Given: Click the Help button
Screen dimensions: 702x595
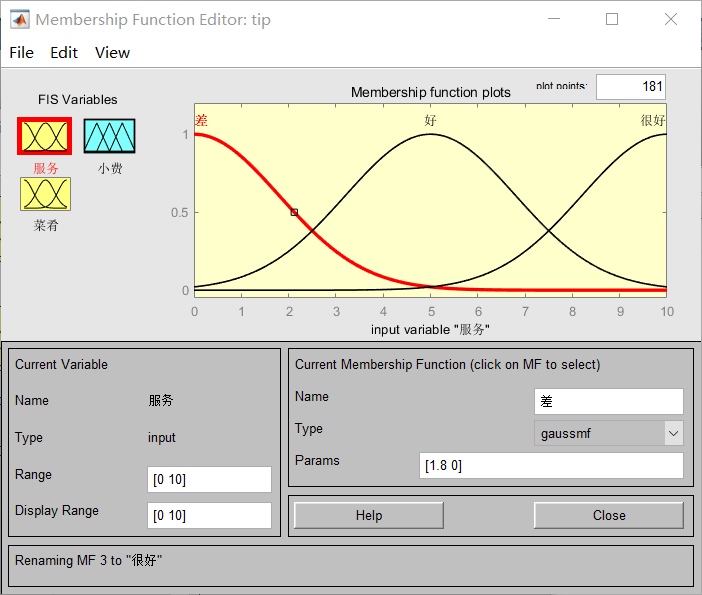Looking at the screenshot, I should pos(369,515).
